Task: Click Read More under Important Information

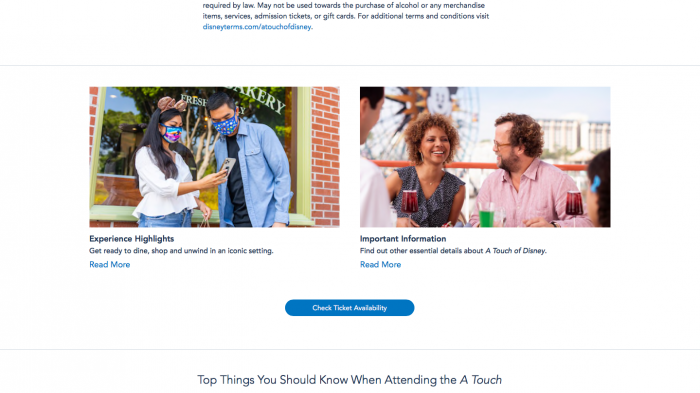Action: coord(380,264)
